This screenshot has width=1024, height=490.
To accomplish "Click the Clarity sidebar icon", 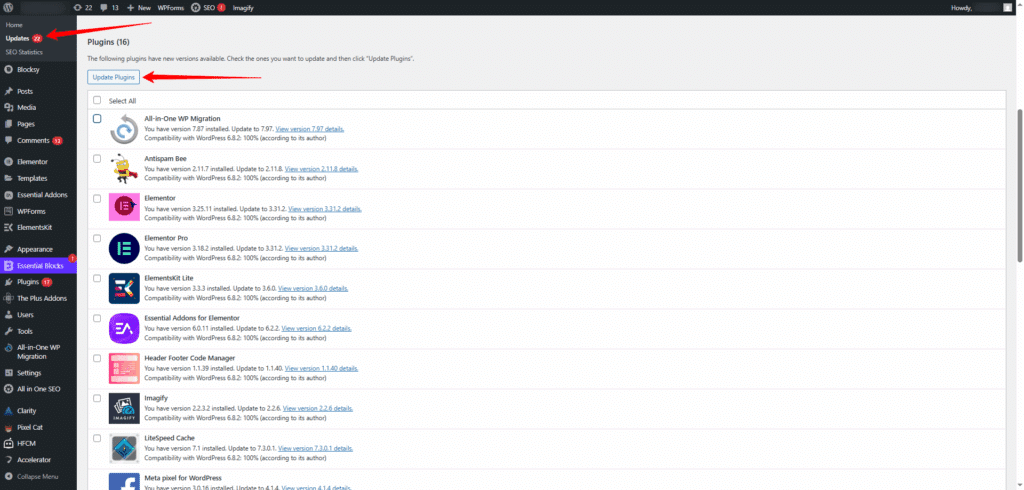I will pos(8,411).
